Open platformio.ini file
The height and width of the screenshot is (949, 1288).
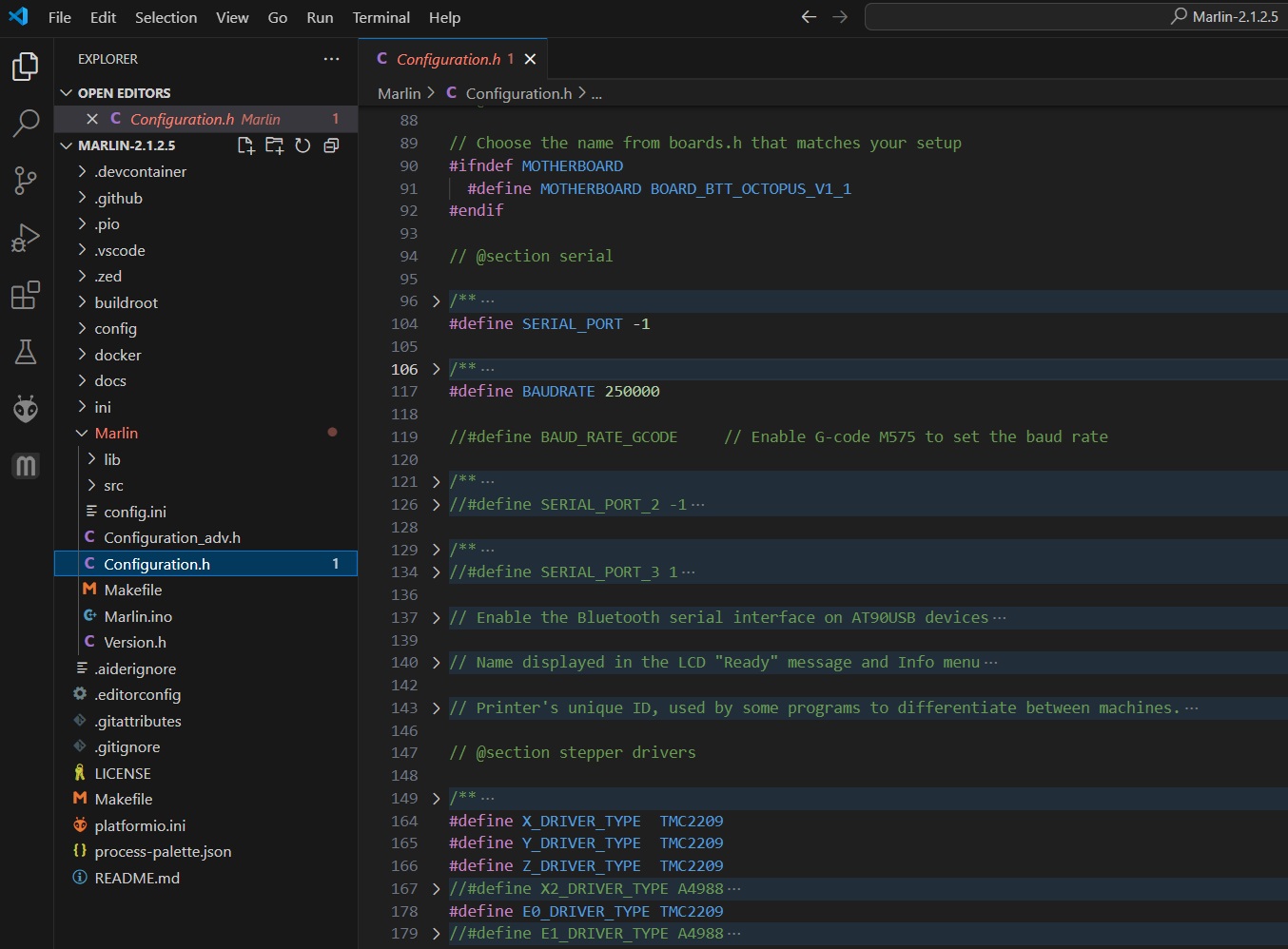pyautogui.click(x=140, y=826)
